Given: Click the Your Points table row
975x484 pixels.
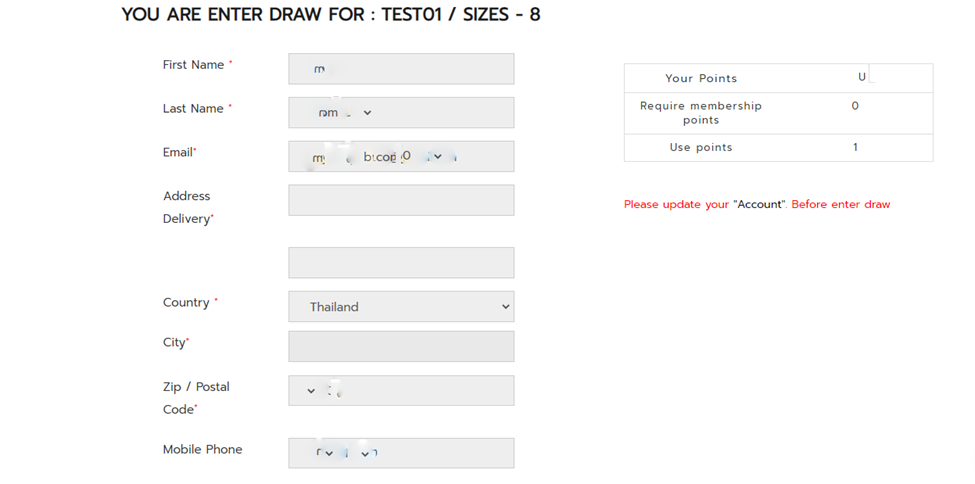Looking at the screenshot, I should click(779, 78).
